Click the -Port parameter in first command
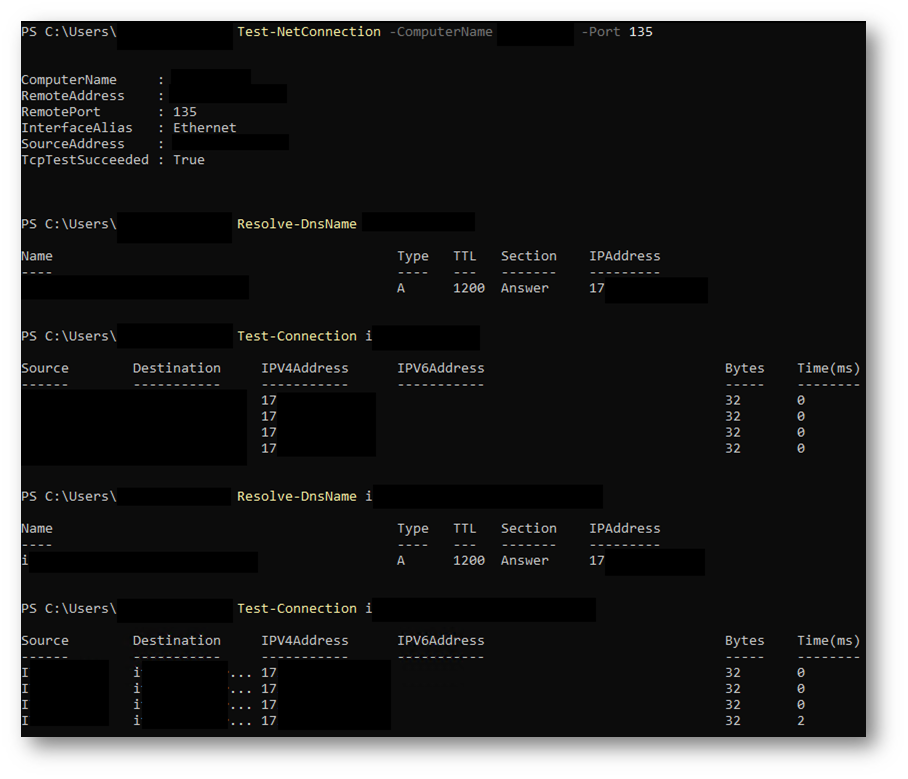Viewport: 908px width, 779px height. tap(601, 32)
